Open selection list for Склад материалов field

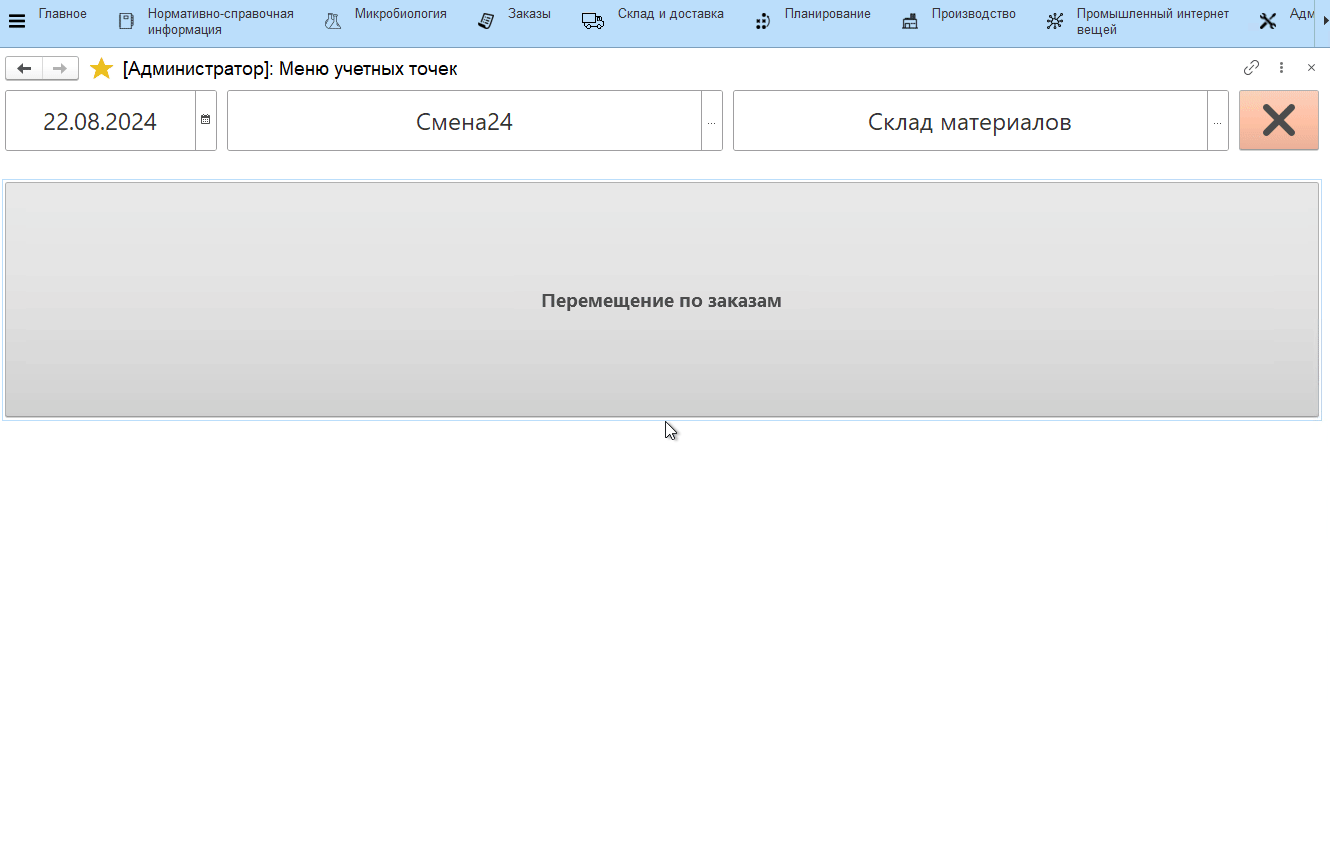coord(1217,122)
